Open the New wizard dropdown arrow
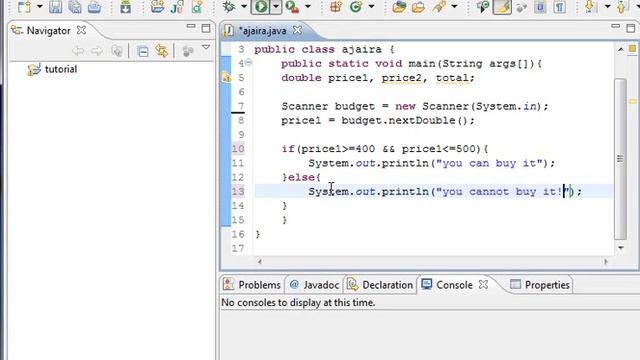 click(40, 7)
